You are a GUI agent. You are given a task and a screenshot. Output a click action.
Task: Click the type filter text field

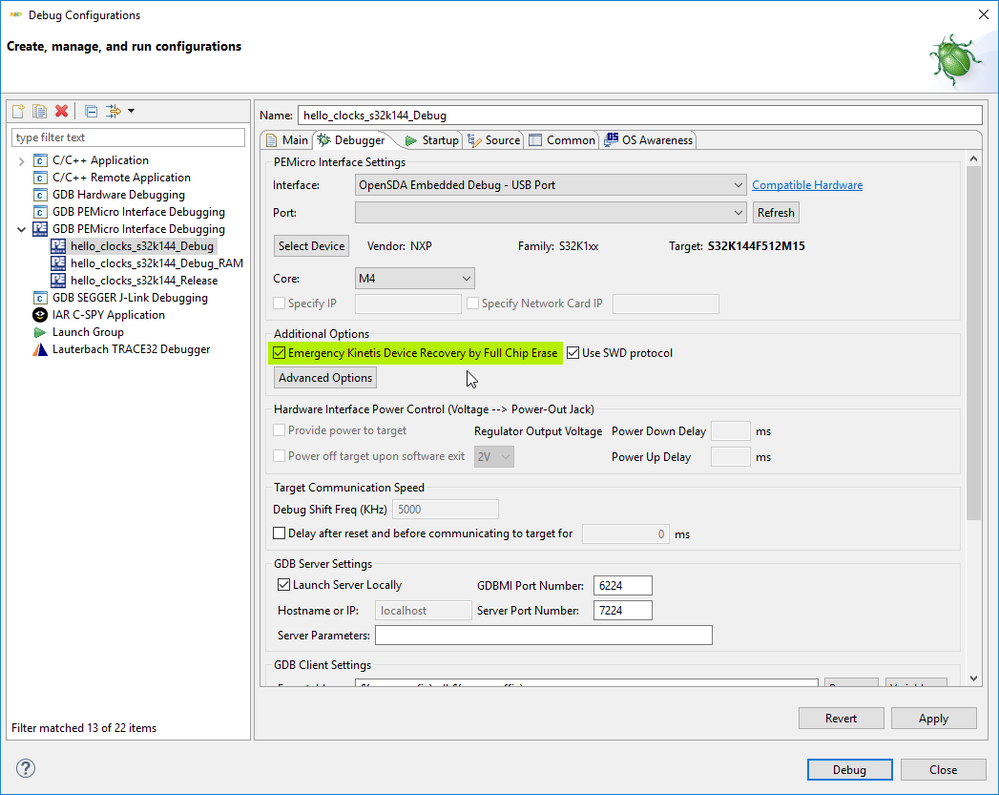pos(128,138)
